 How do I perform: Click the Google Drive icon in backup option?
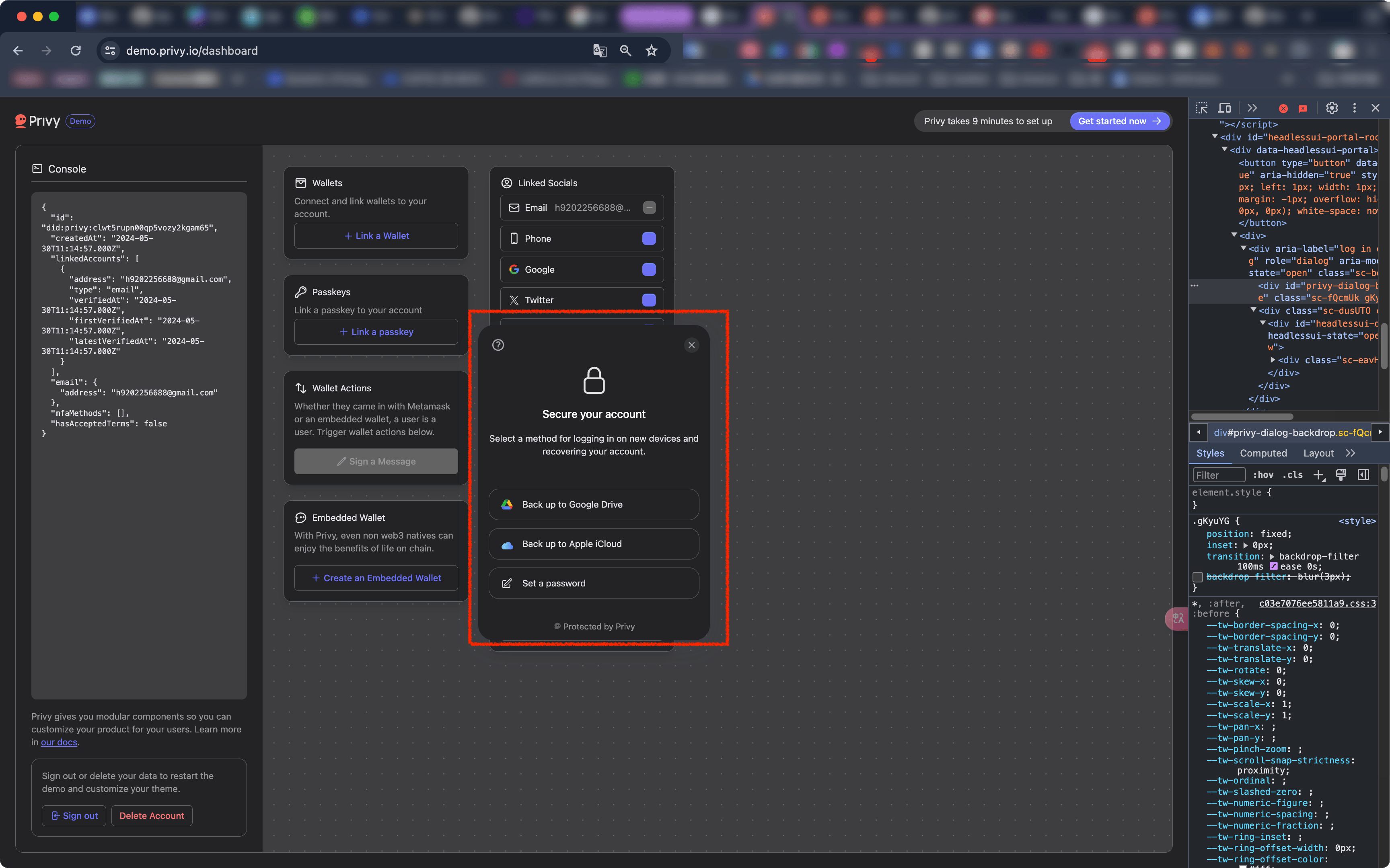(x=507, y=505)
